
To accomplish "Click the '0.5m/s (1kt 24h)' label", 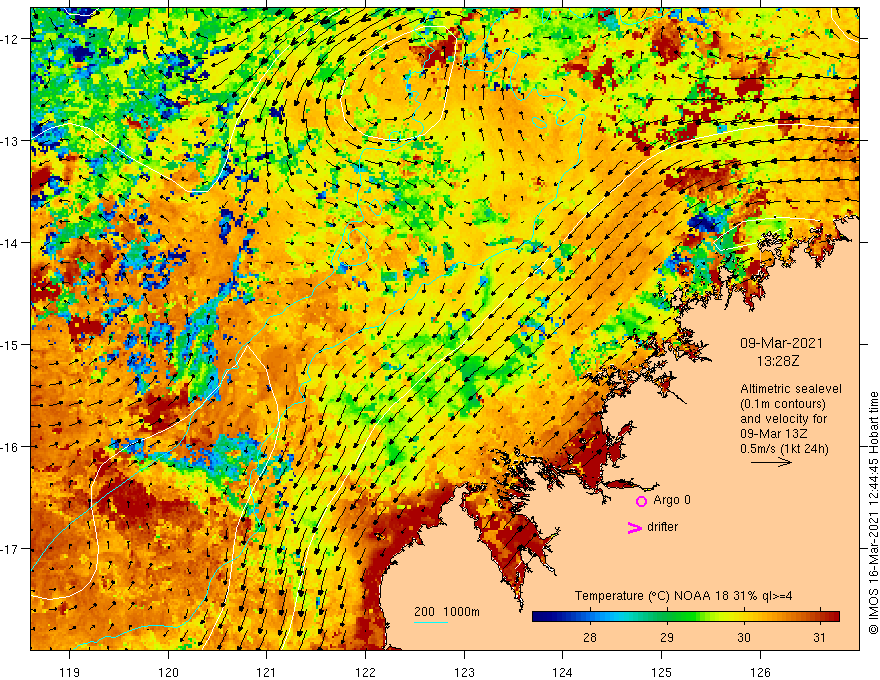I will (784, 448).
